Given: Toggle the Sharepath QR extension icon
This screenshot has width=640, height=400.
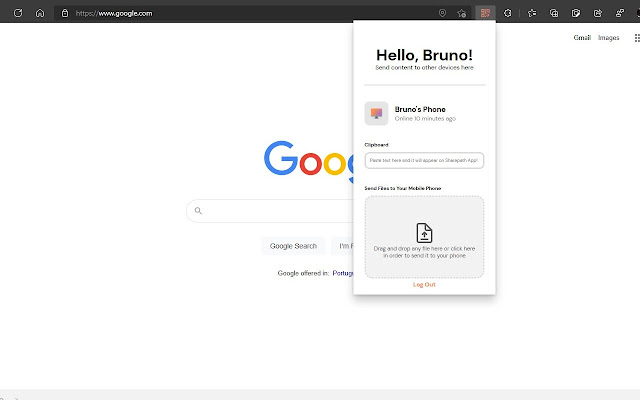Looking at the screenshot, I should pyautogui.click(x=485, y=13).
